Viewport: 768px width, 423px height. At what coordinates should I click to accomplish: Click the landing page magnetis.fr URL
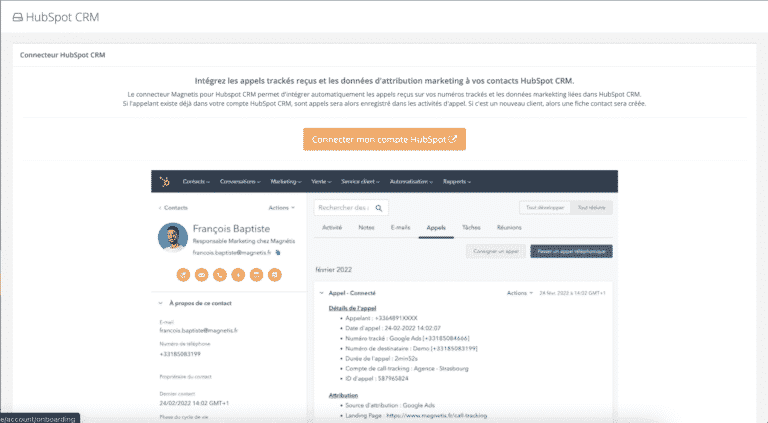[436, 415]
